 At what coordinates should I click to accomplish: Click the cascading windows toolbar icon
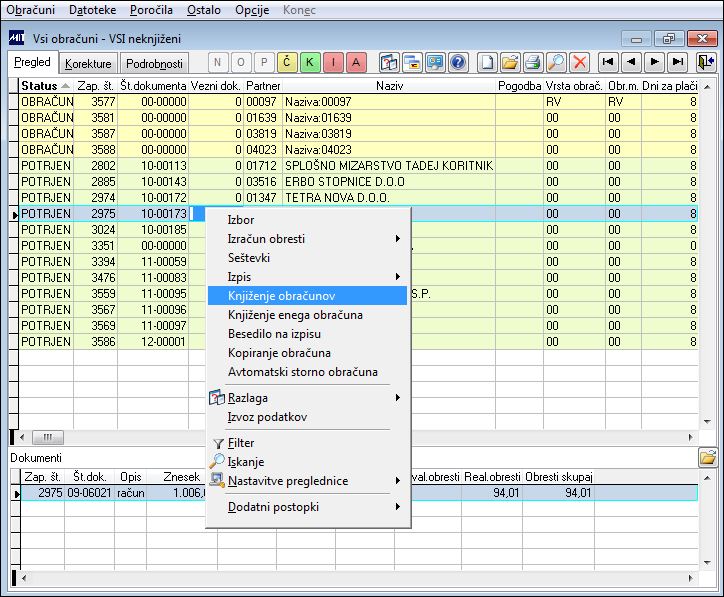pyautogui.click(x=412, y=62)
